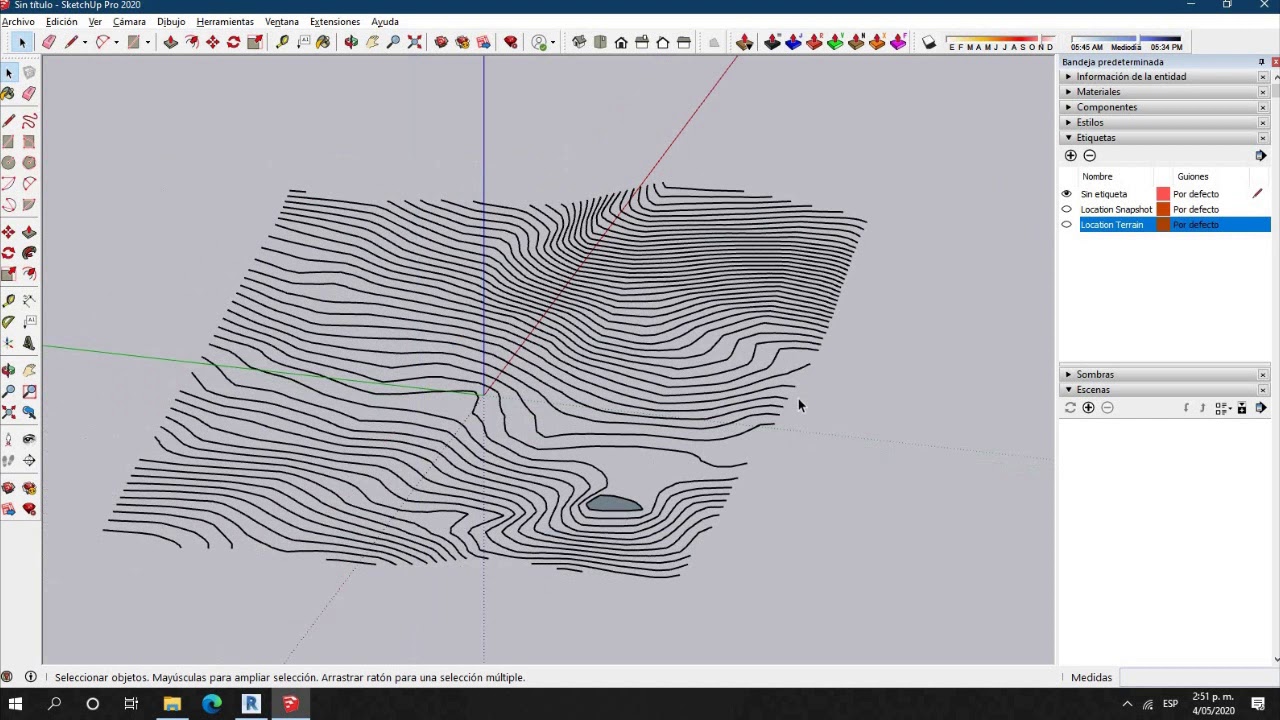Activate the Move tool in top toolbar
The width and height of the screenshot is (1280, 720).
[213, 42]
